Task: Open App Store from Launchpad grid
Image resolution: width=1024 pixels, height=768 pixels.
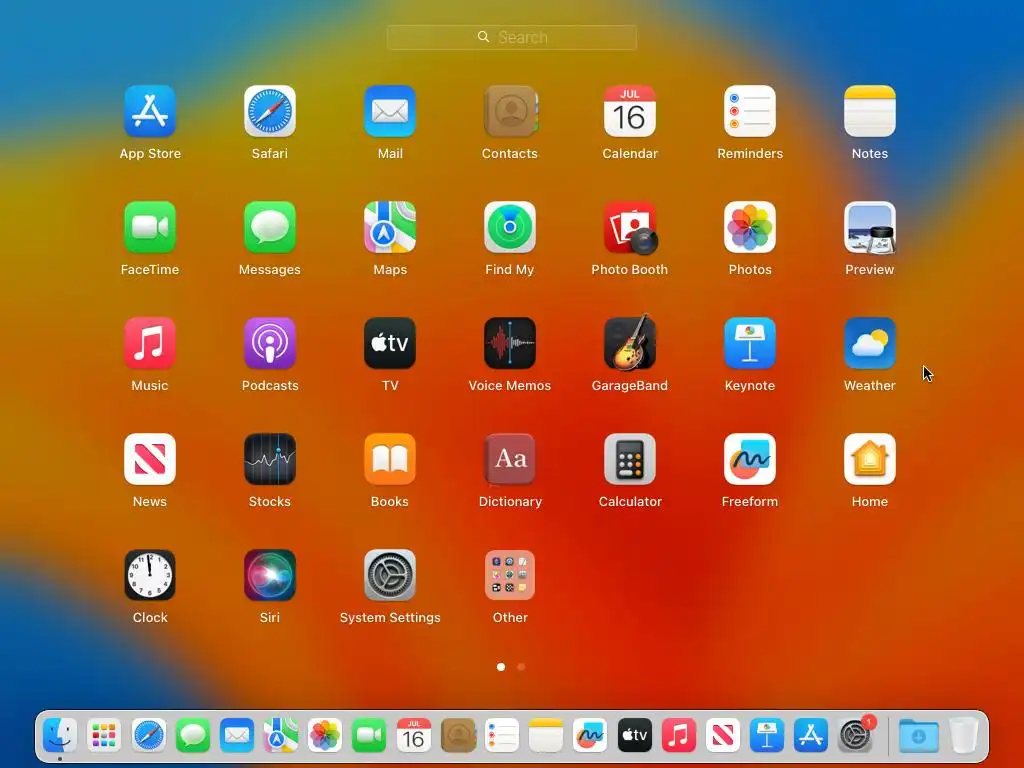Action: point(150,111)
